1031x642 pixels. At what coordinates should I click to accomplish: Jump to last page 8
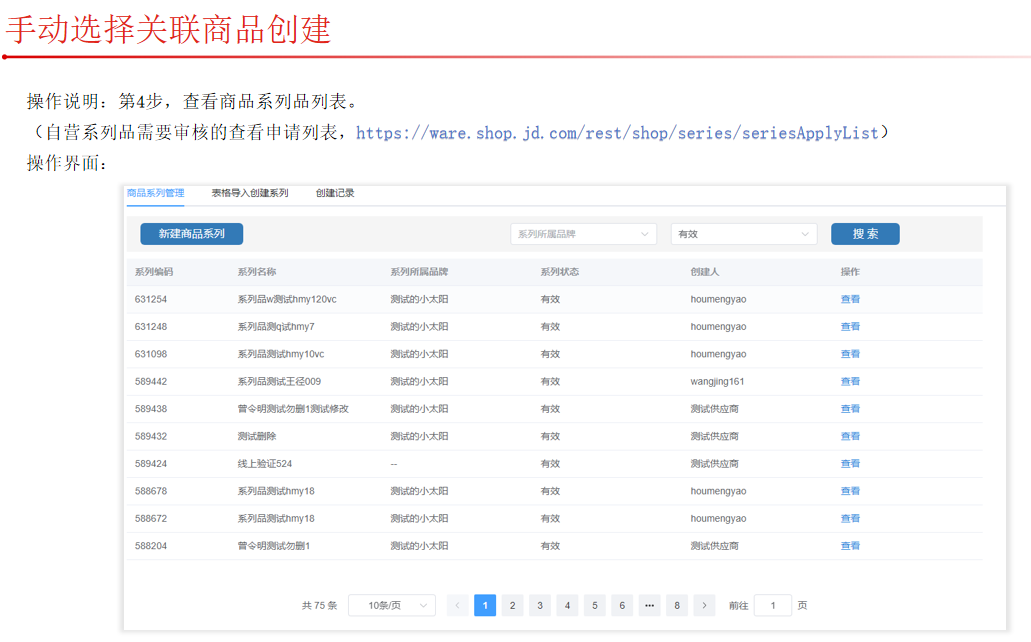(x=677, y=605)
